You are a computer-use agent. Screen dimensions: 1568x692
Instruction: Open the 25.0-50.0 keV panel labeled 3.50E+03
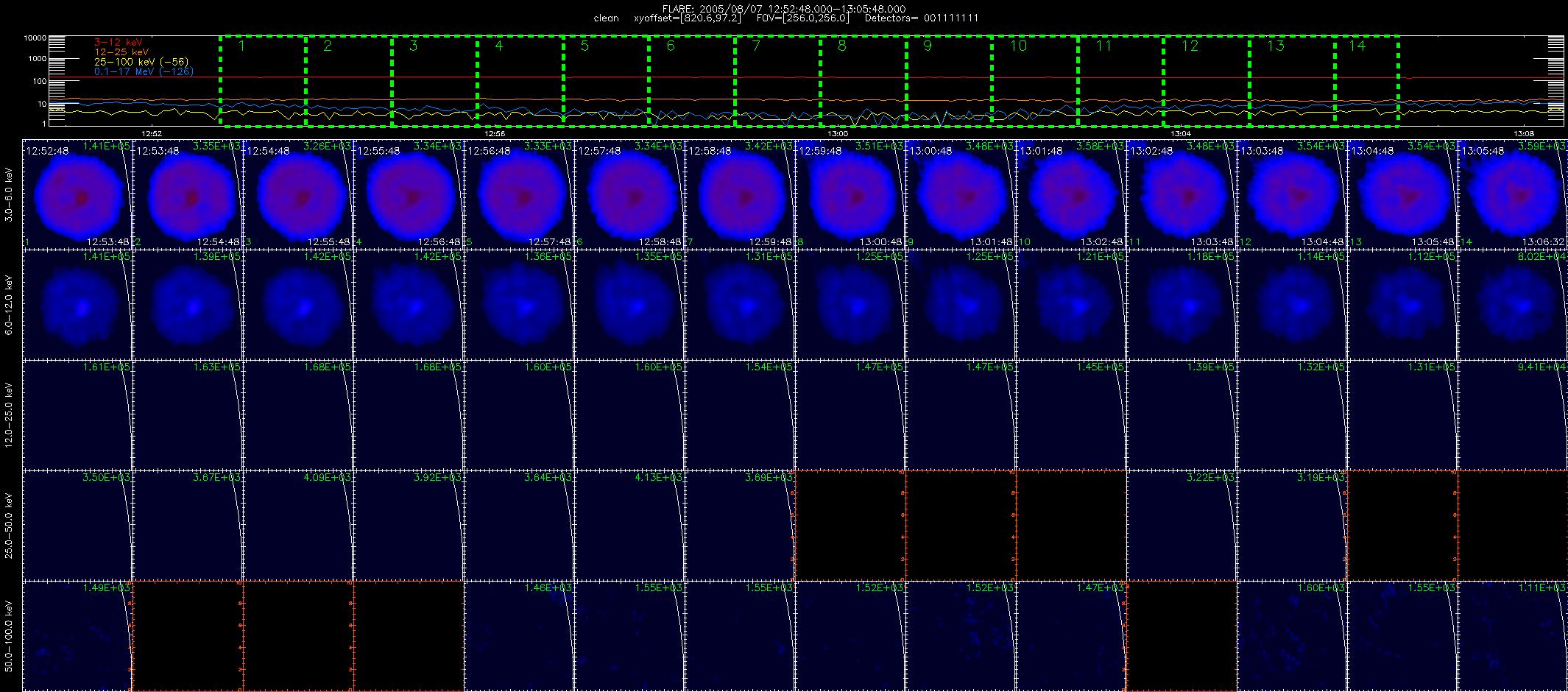click(x=77, y=526)
